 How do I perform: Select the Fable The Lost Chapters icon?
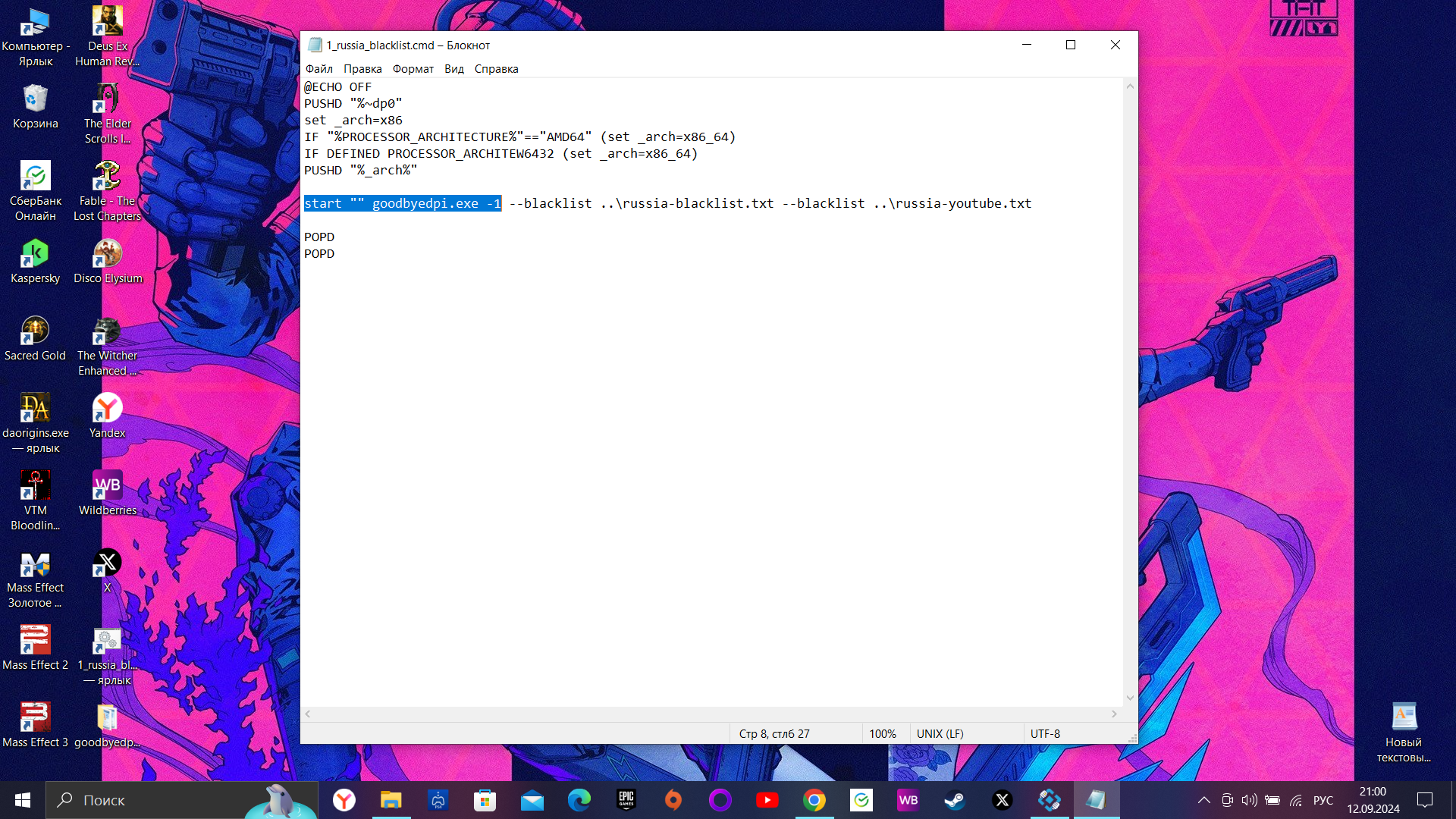tap(108, 193)
